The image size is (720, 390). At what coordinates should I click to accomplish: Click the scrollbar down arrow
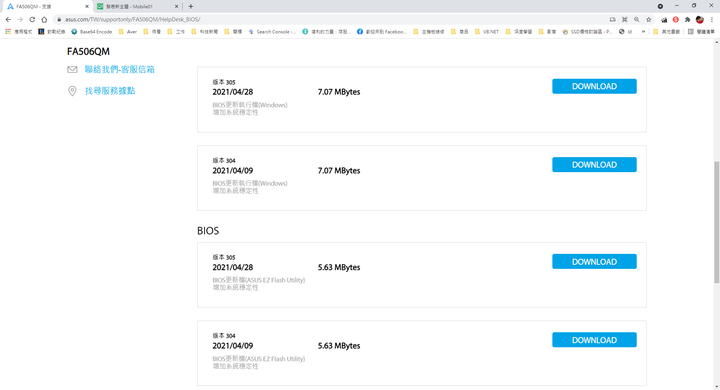(716, 387)
